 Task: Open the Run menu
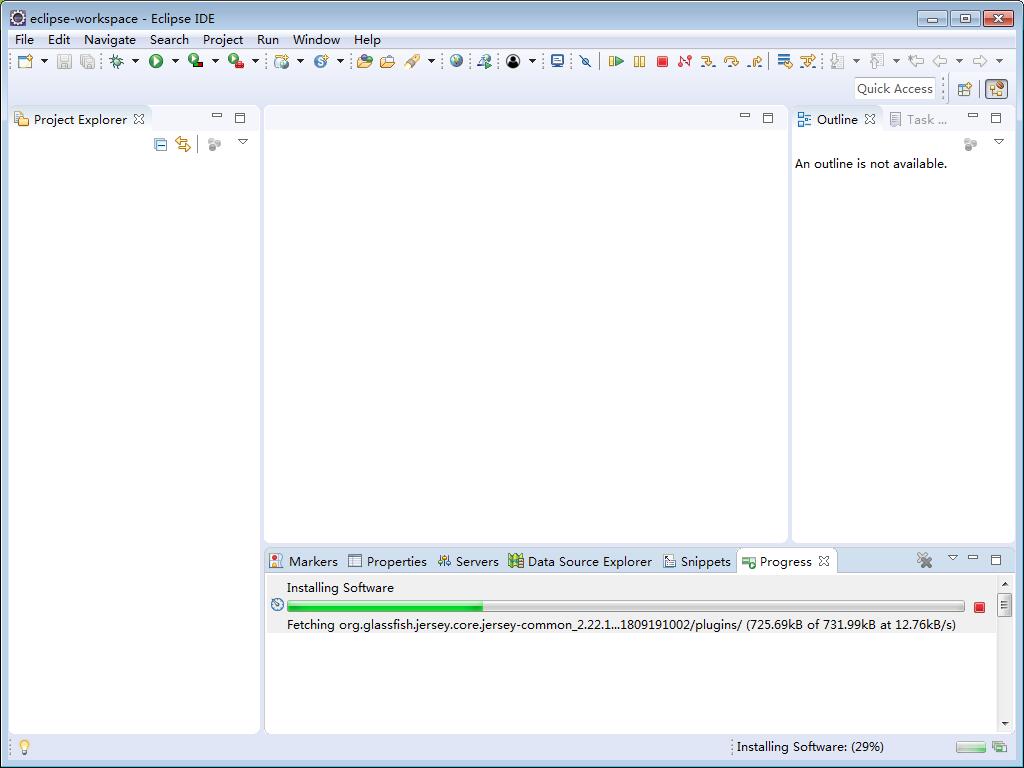pyautogui.click(x=268, y=40)
